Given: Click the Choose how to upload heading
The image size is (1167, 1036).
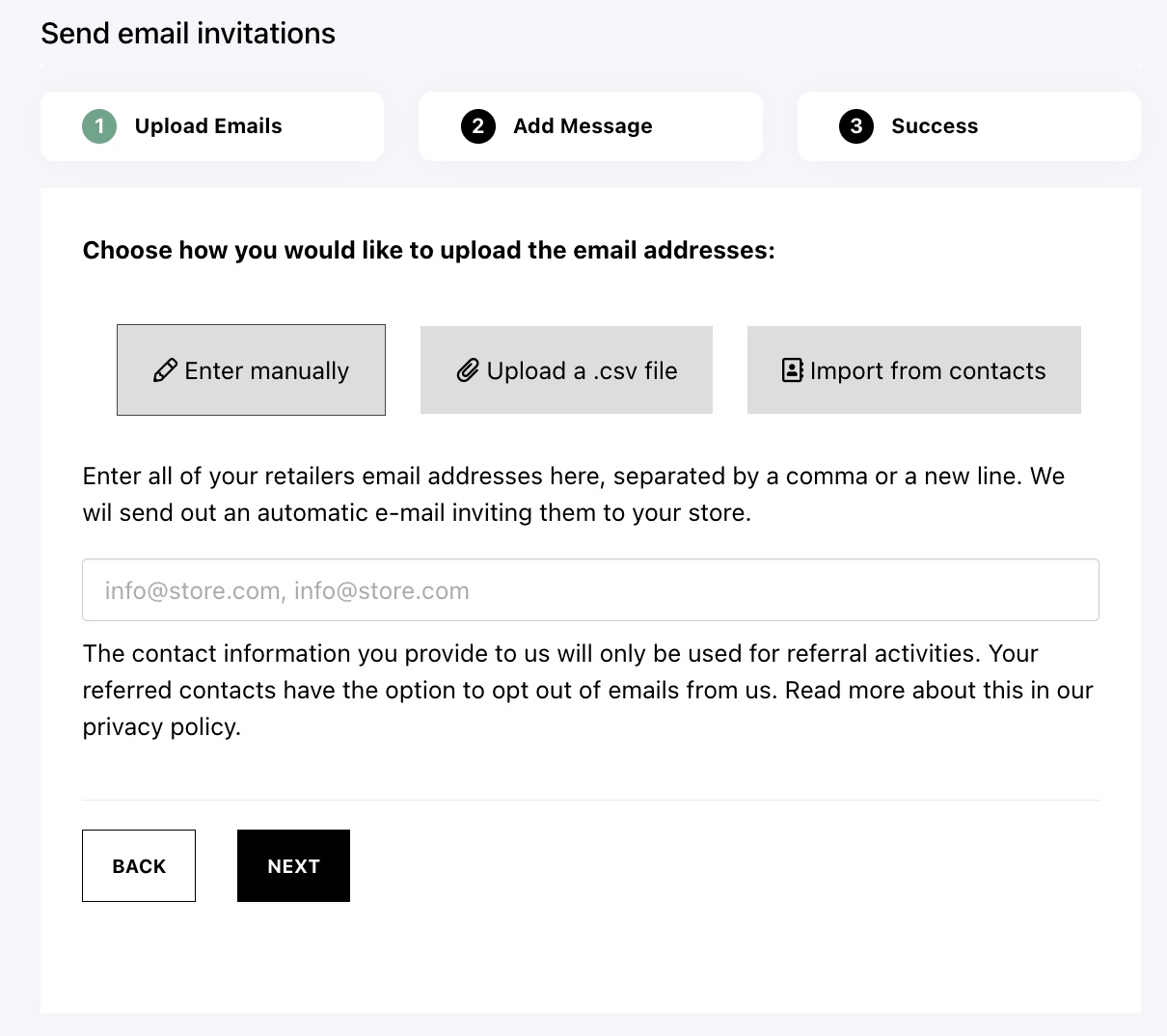Looking at the screenshot, I should point(429,251).
